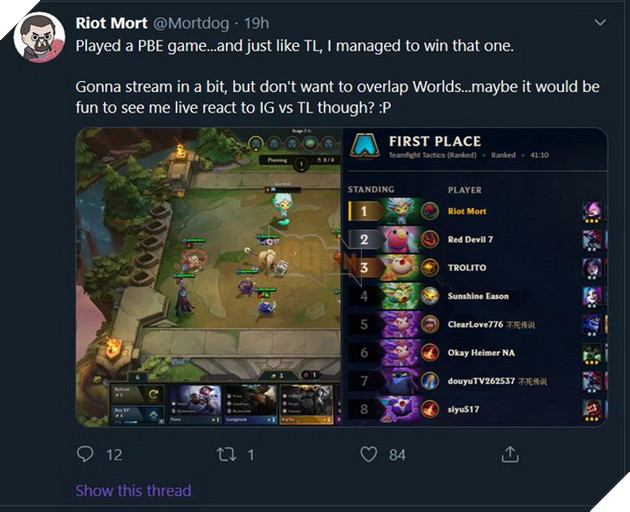Click the Buy XP button in game
630x512 pixels.
point(137,414)
